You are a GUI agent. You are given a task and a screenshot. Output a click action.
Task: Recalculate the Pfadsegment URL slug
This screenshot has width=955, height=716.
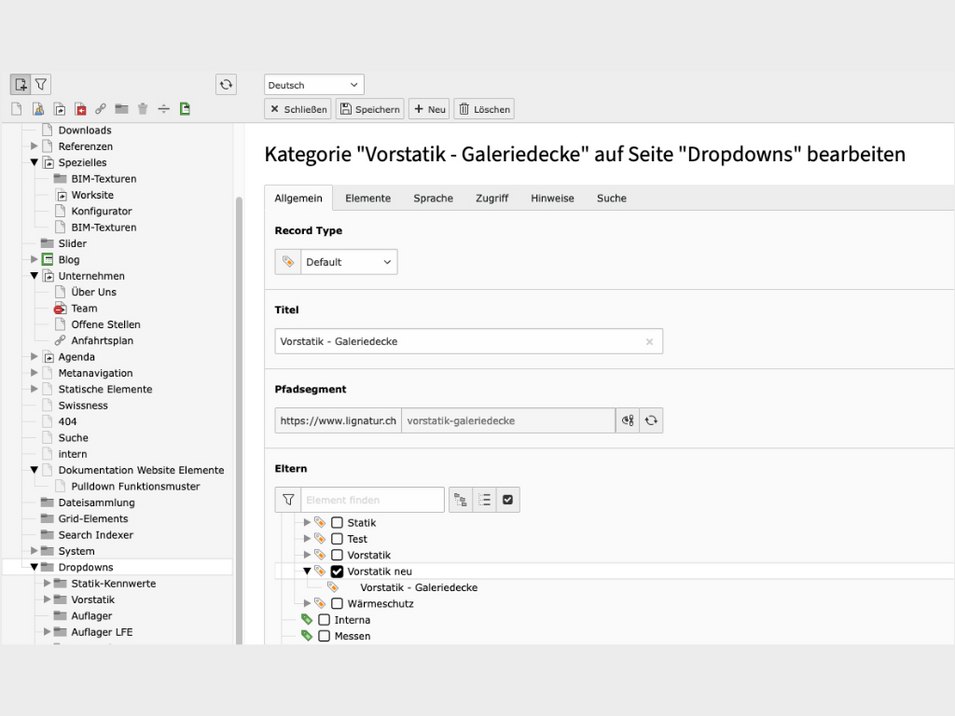coord(651,421)
